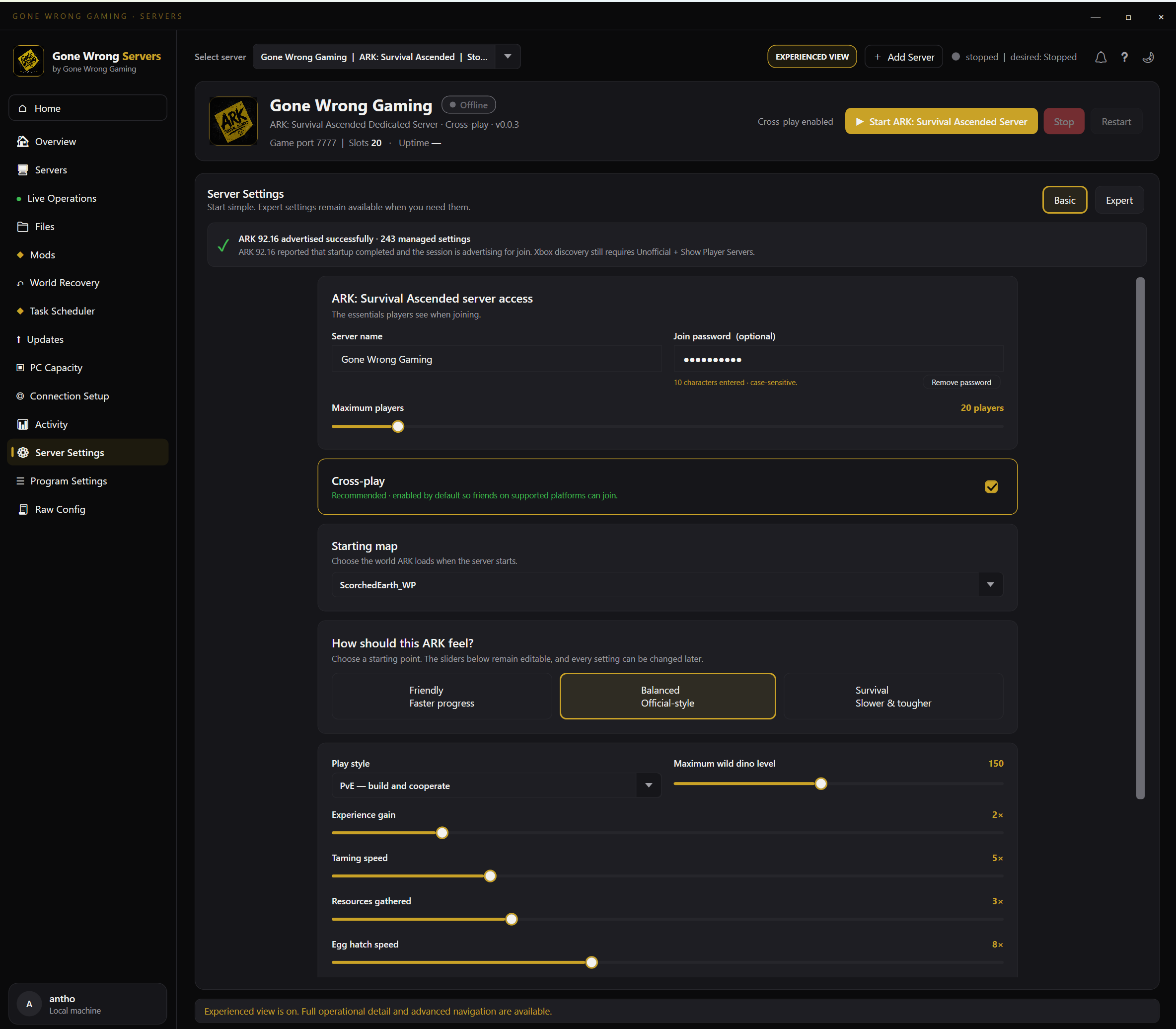Click the antho user avatar
This screenshot has width=1176, height=1029.
pyautogui.click(x=29, y=1004)
